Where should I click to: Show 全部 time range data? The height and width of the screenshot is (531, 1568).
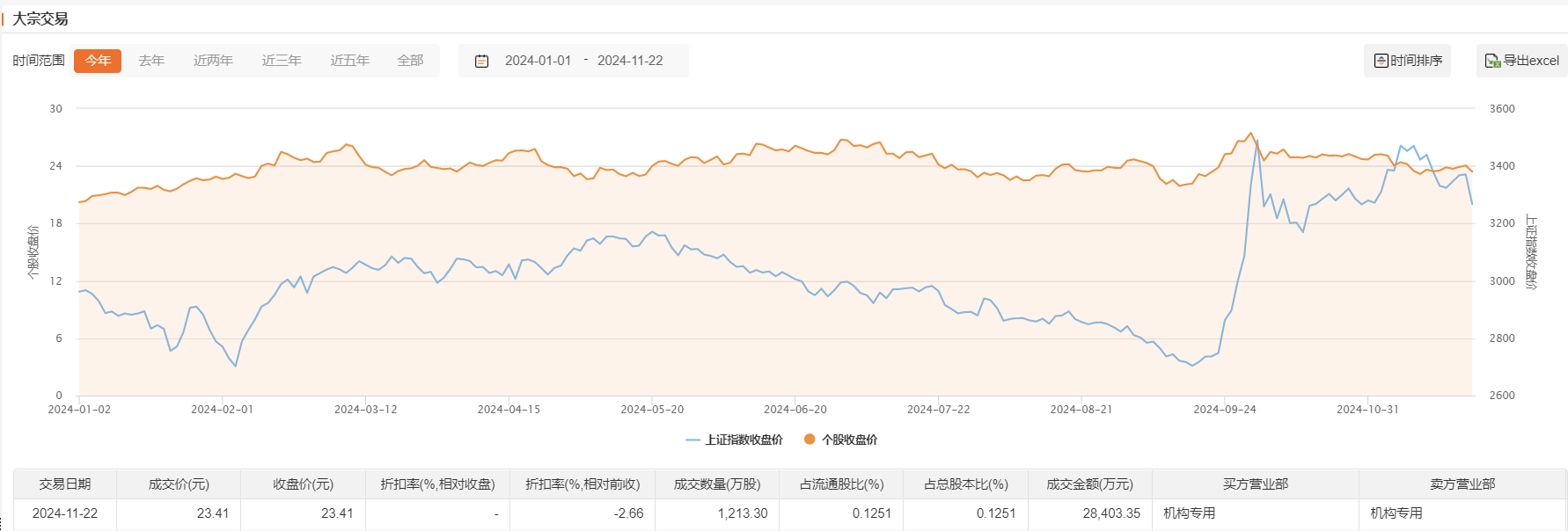pos(410,61)
